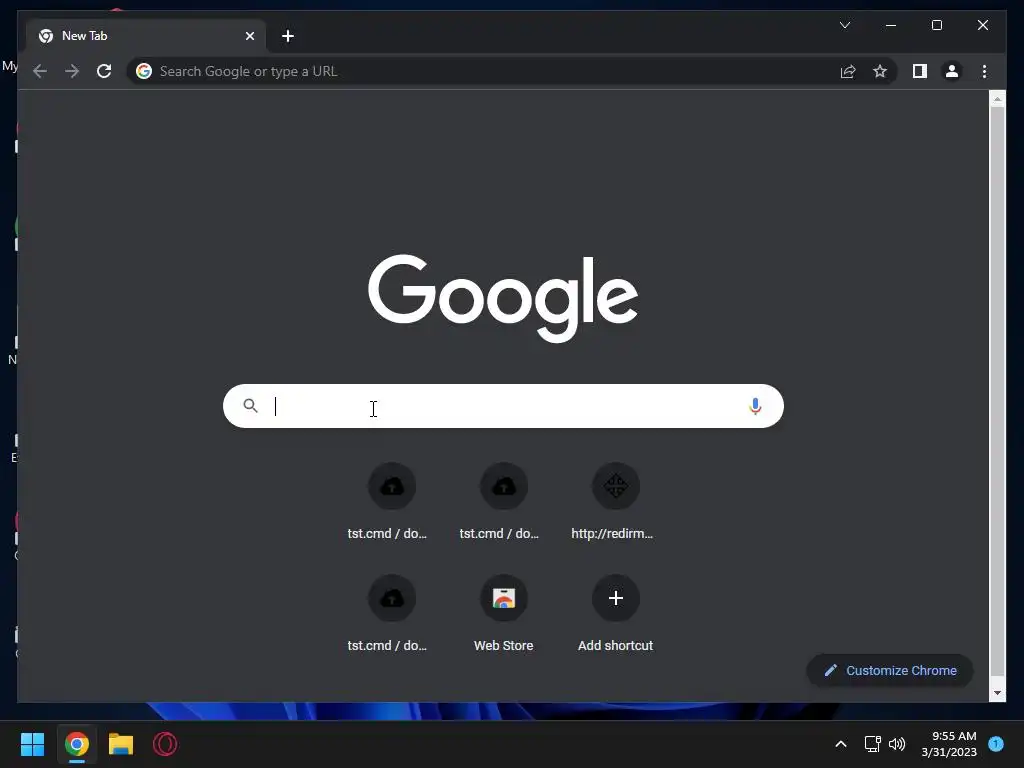
Task: Click the magnifier icon in search box
Action: tap(250, 406)
